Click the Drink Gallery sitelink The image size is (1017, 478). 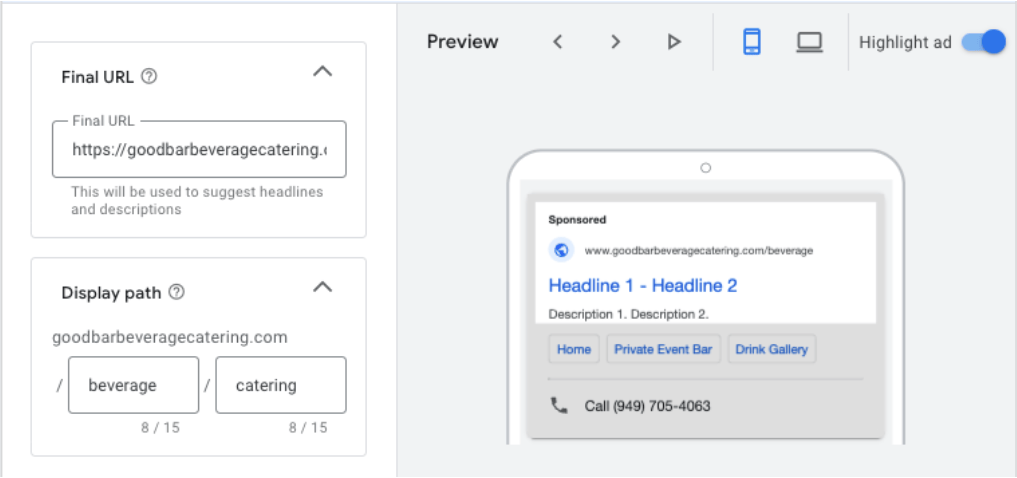771,349
